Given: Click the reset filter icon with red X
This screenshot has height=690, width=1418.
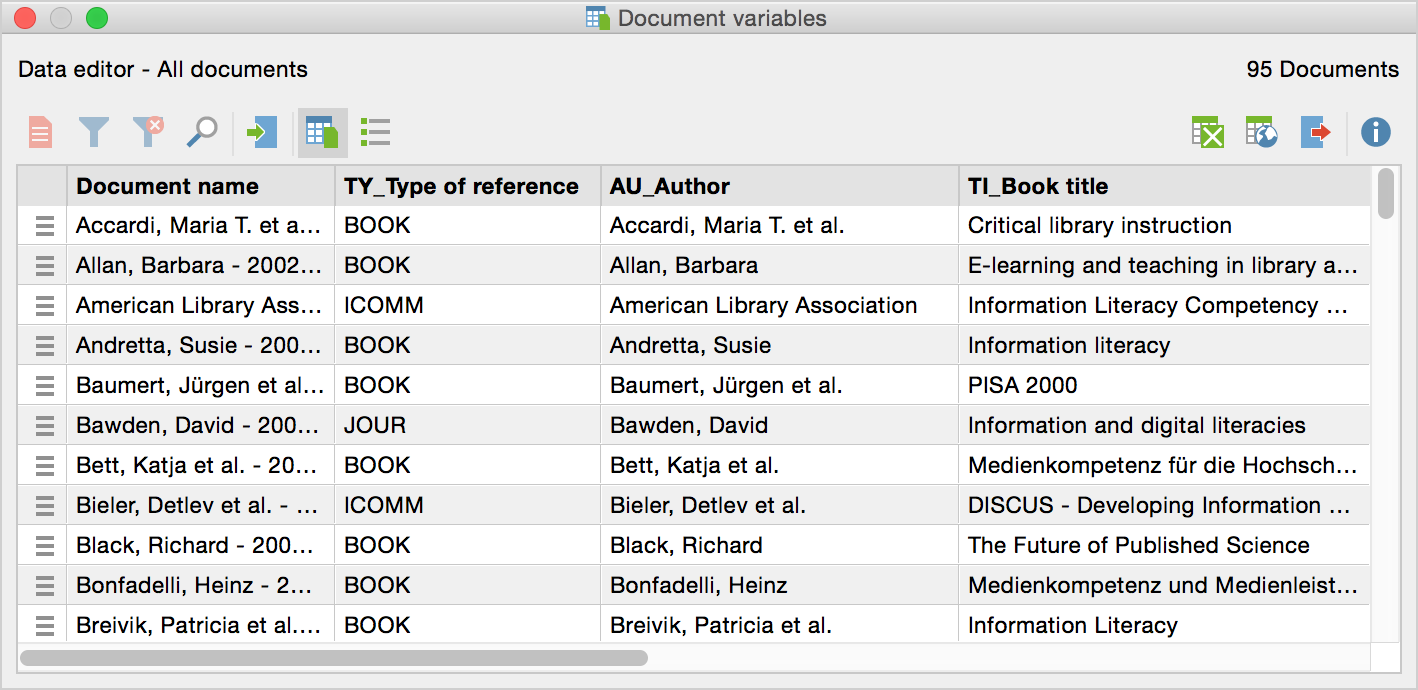Looking at the screenshot, I should pos(148,132).
